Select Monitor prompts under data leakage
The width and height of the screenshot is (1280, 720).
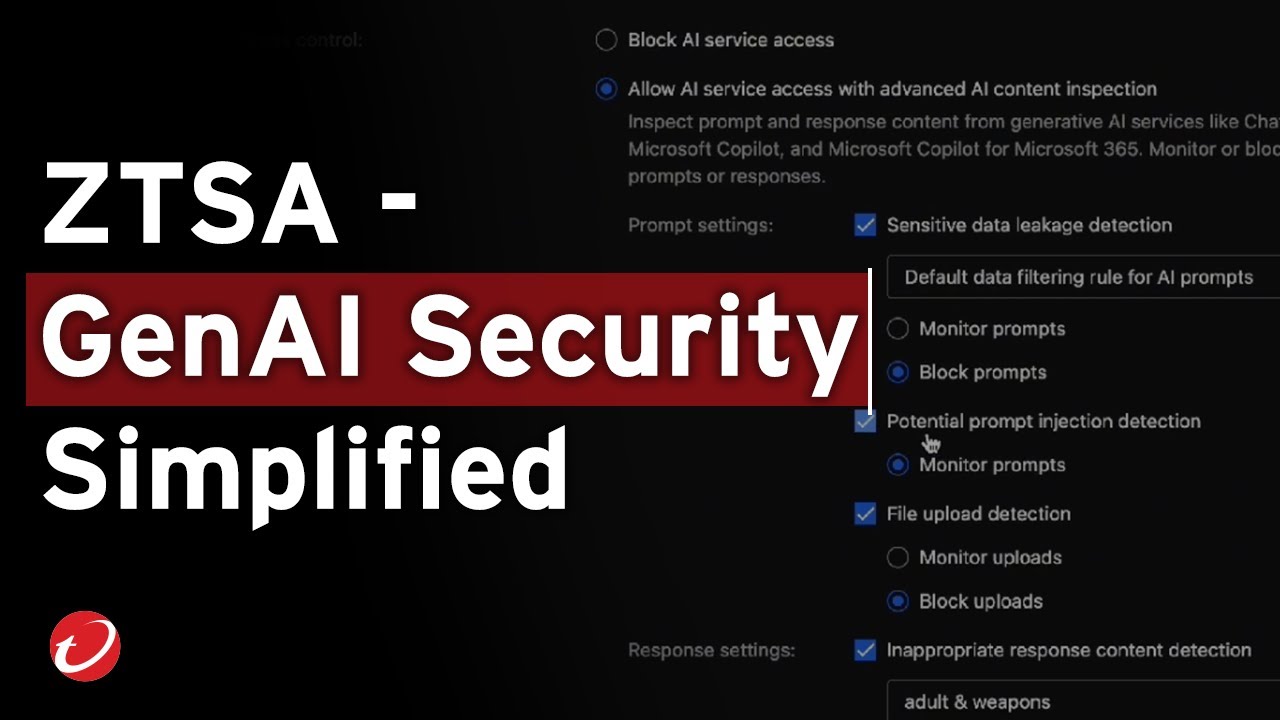(898, 329)
